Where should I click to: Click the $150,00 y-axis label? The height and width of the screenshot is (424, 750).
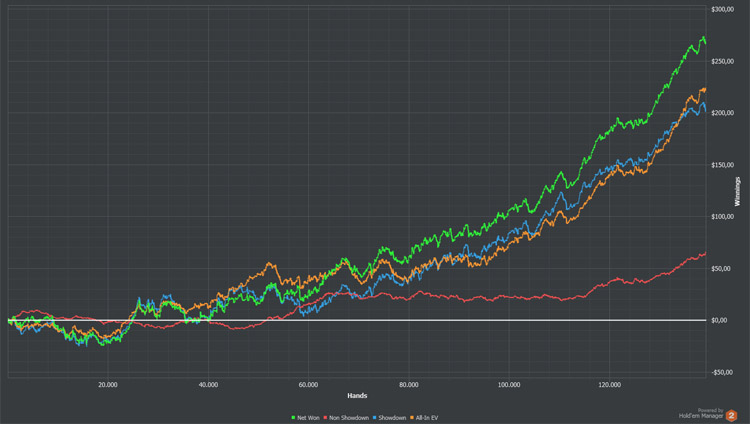point(723,165)
